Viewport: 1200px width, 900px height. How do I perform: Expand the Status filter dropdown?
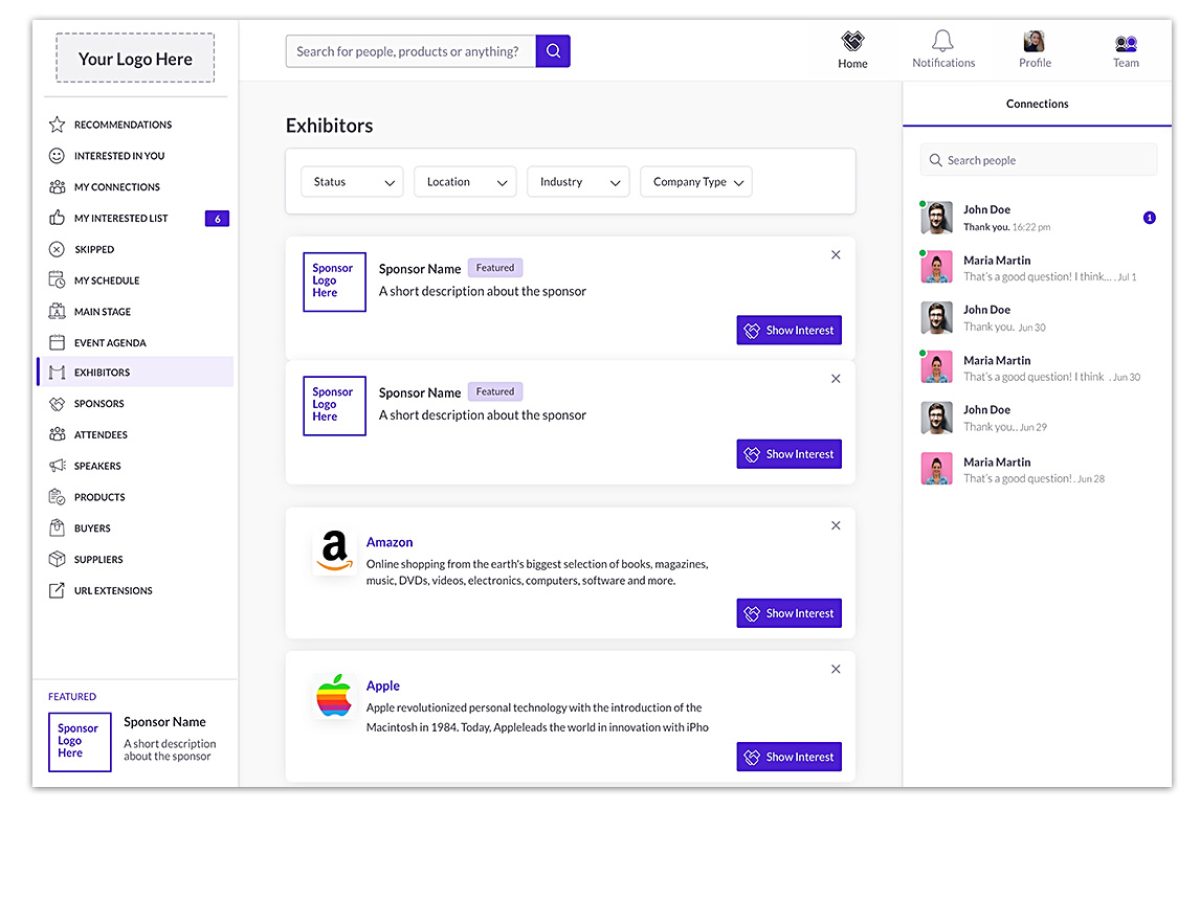(x=352, y=182)
